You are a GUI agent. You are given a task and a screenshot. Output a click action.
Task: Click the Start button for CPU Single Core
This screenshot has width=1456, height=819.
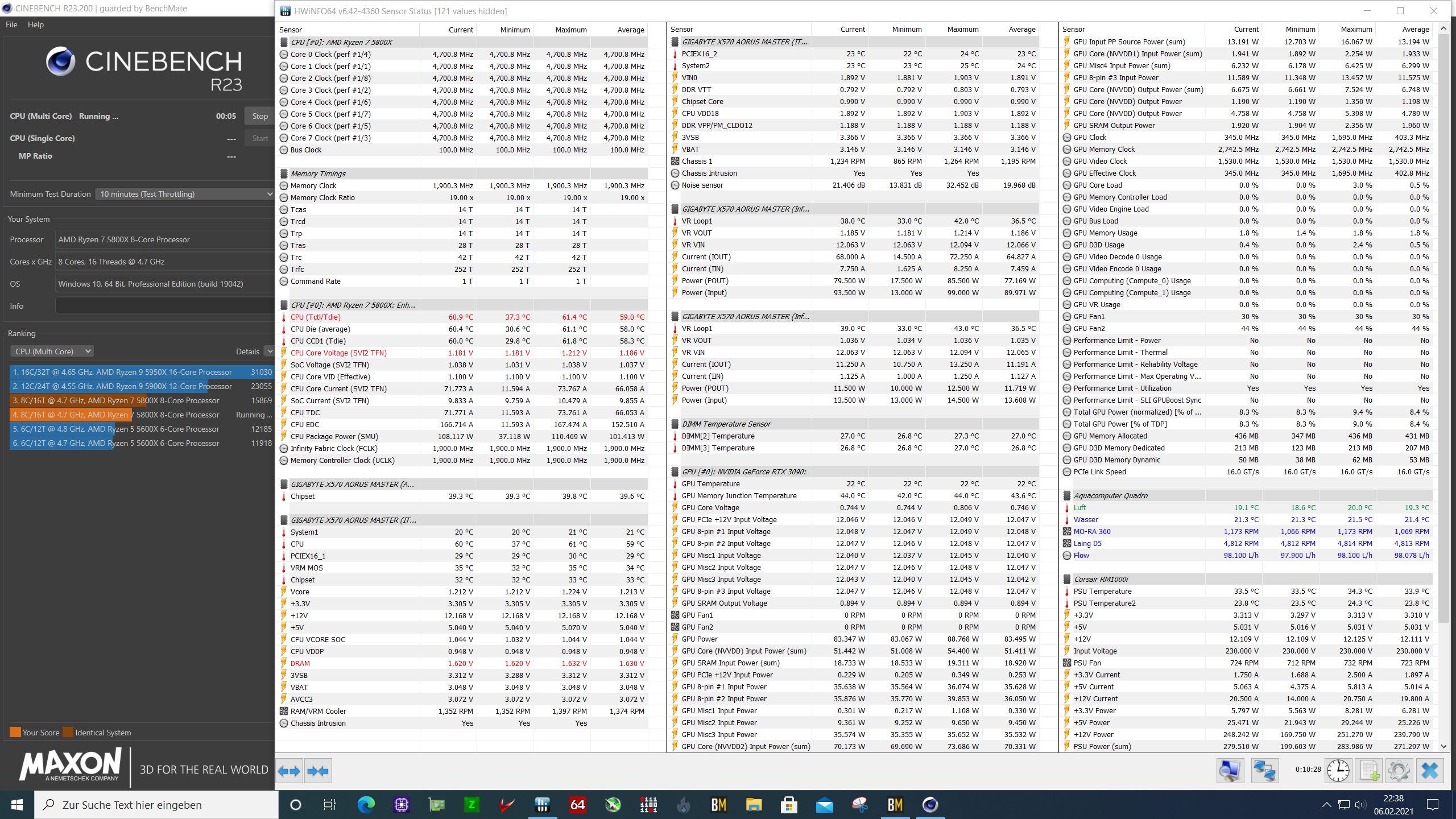click(x=260, y=138)
